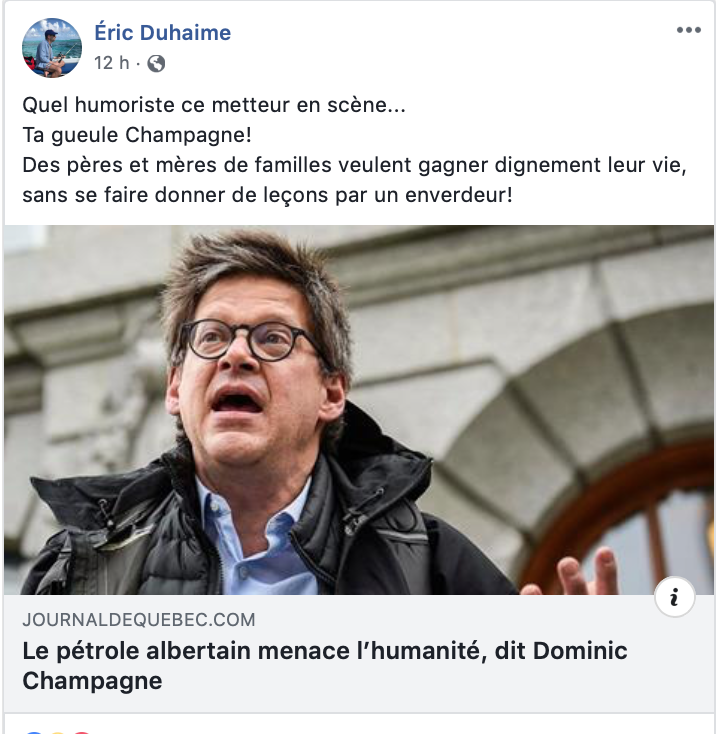
Task: Click the info icon on article photo
Action: coord(674,597)
